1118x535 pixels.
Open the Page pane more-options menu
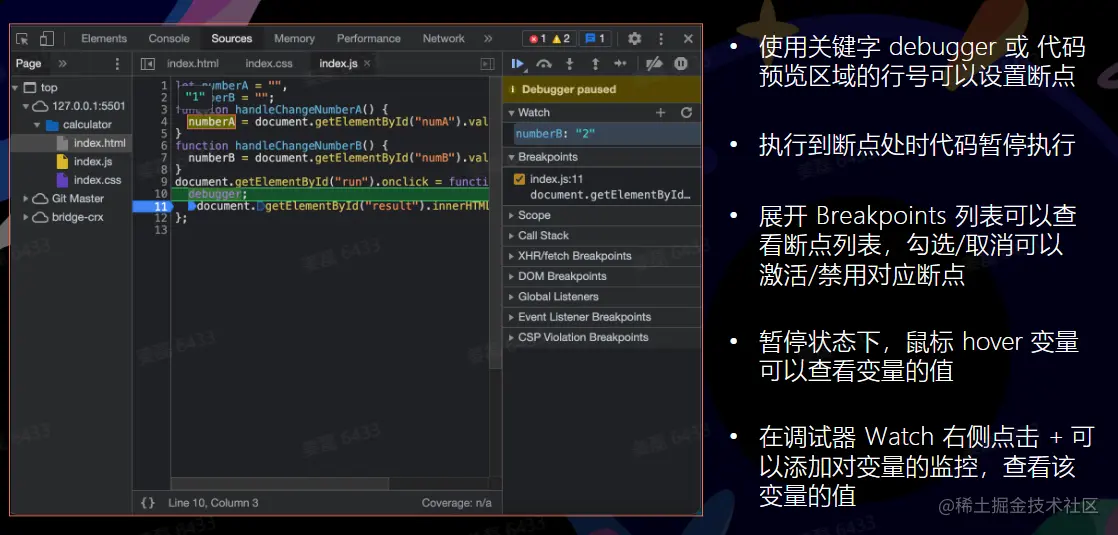pyautogui.click(x=118, y=63)
